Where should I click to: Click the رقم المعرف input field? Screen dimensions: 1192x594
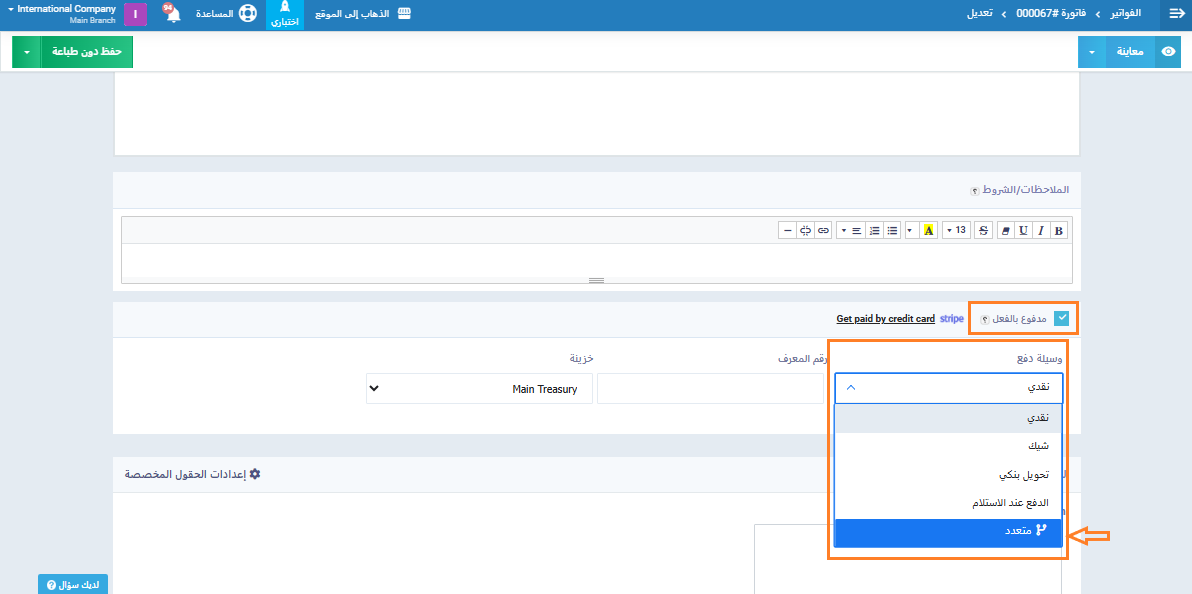(710, 389)
